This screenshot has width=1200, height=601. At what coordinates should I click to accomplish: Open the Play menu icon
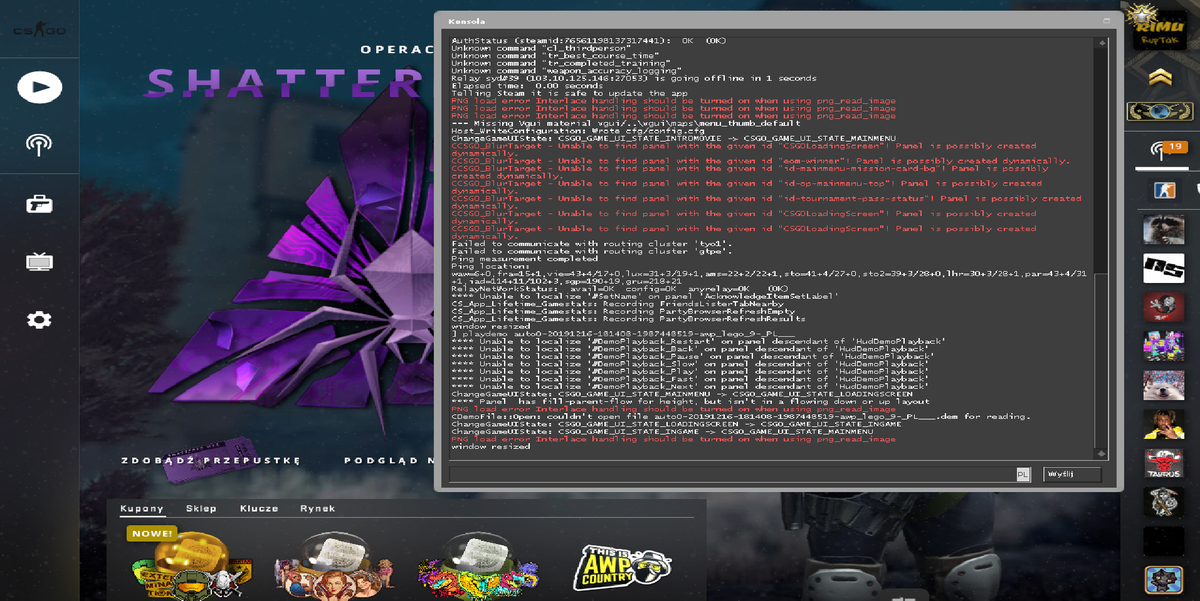(39, 88)
